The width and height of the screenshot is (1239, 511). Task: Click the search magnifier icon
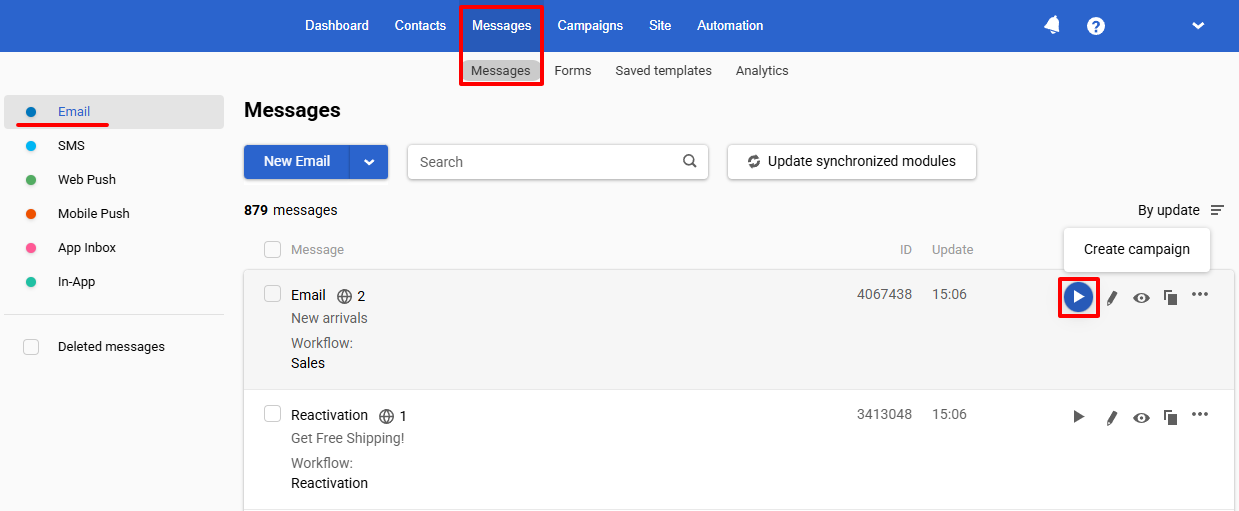point(689,161)
